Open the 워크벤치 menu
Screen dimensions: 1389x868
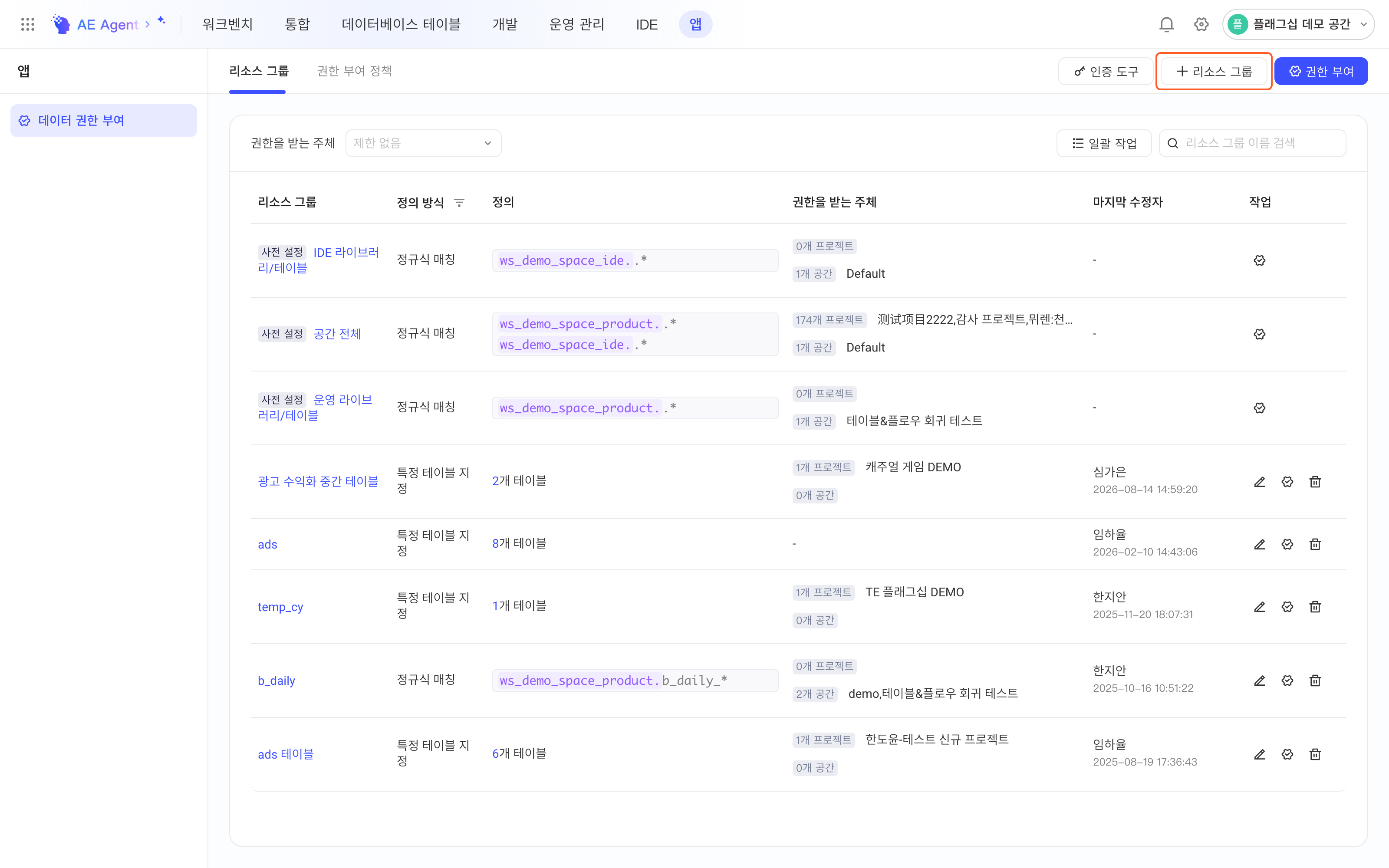[227, 24]
